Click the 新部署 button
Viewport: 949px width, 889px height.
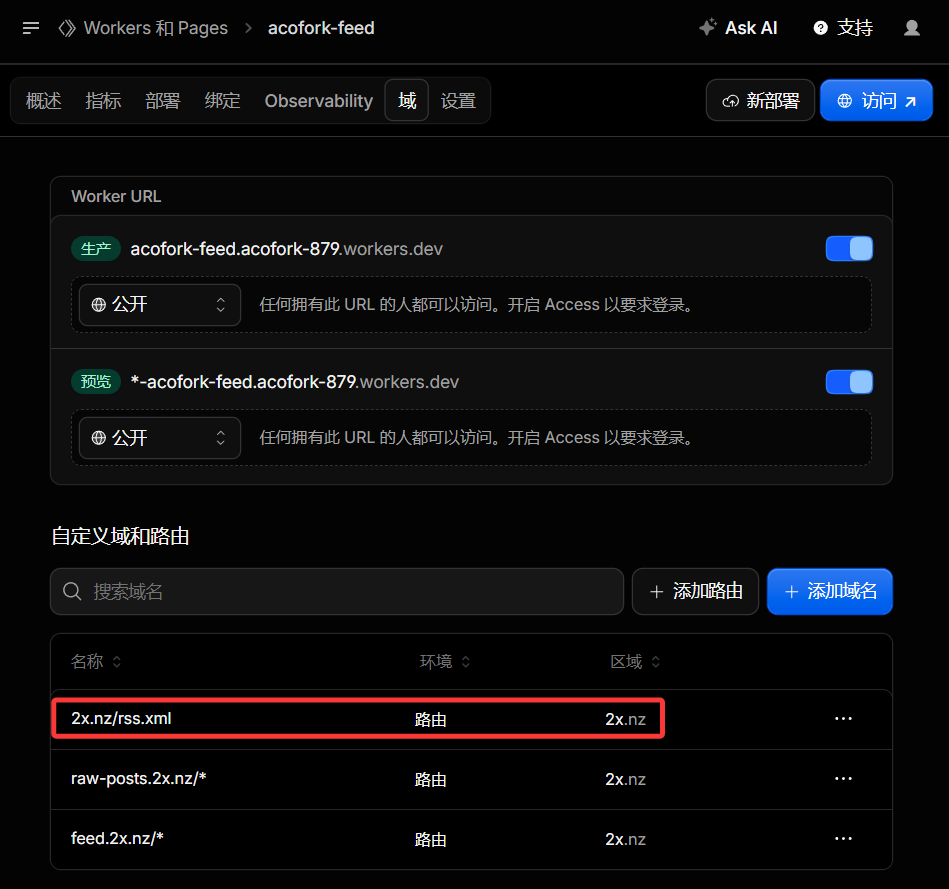760,100
